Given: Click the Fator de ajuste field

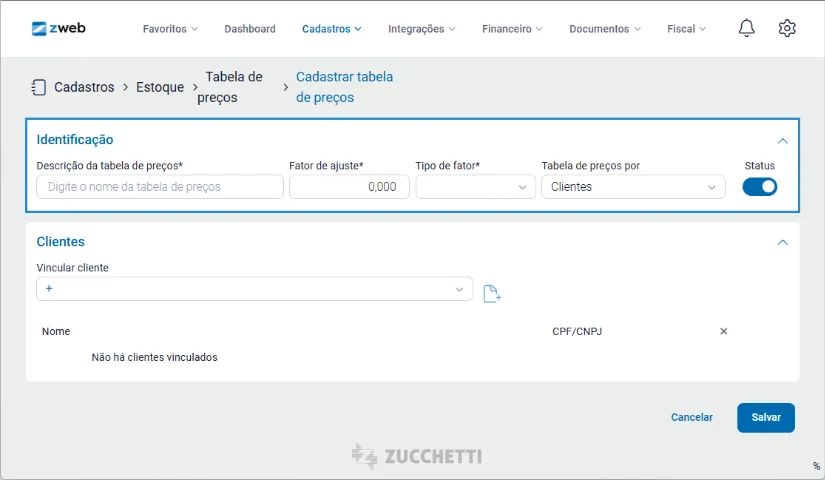Looking at the screenshot, I should [x=349, y=187].
